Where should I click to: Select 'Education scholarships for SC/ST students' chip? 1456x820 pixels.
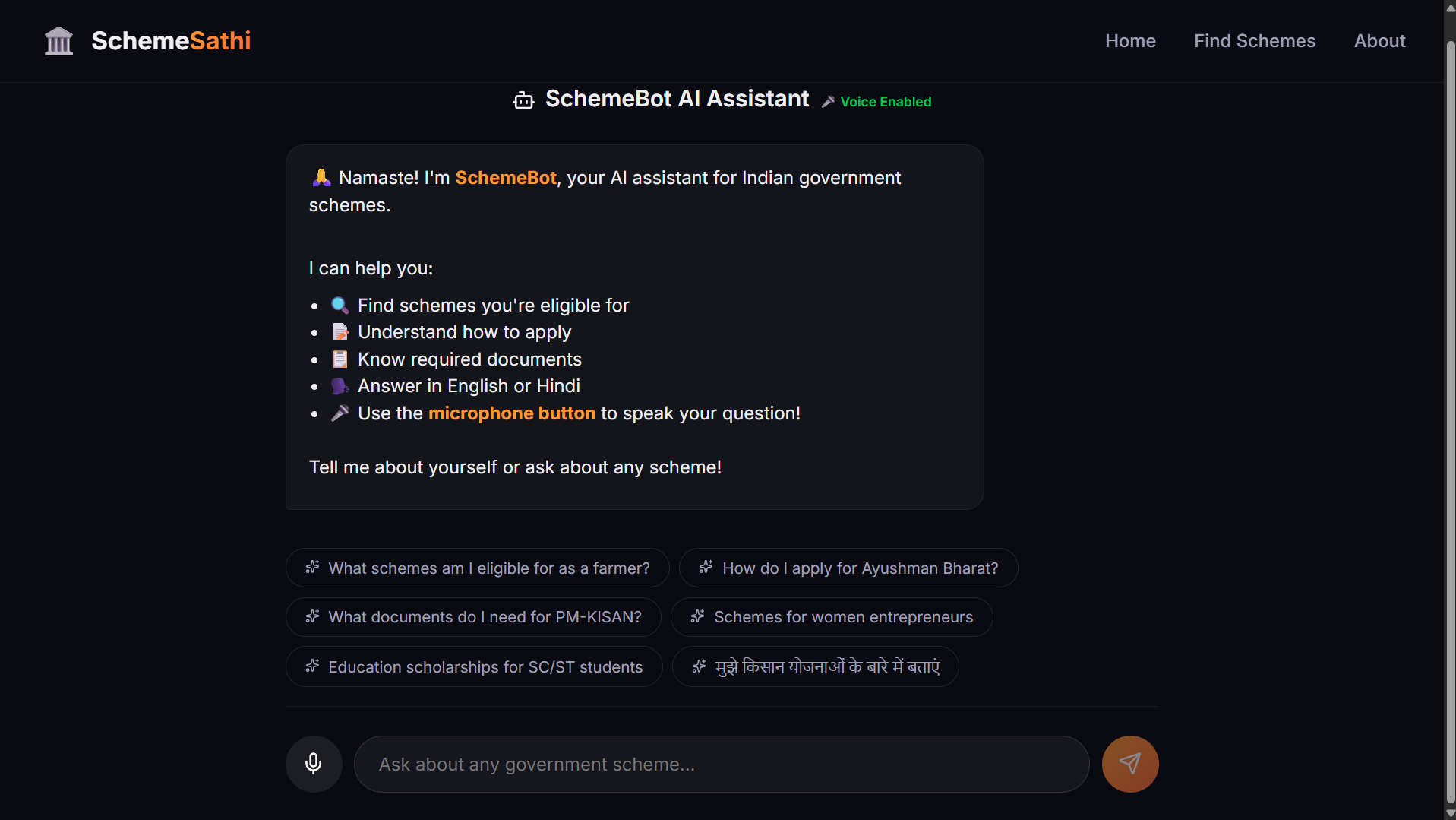click(485, 667)
